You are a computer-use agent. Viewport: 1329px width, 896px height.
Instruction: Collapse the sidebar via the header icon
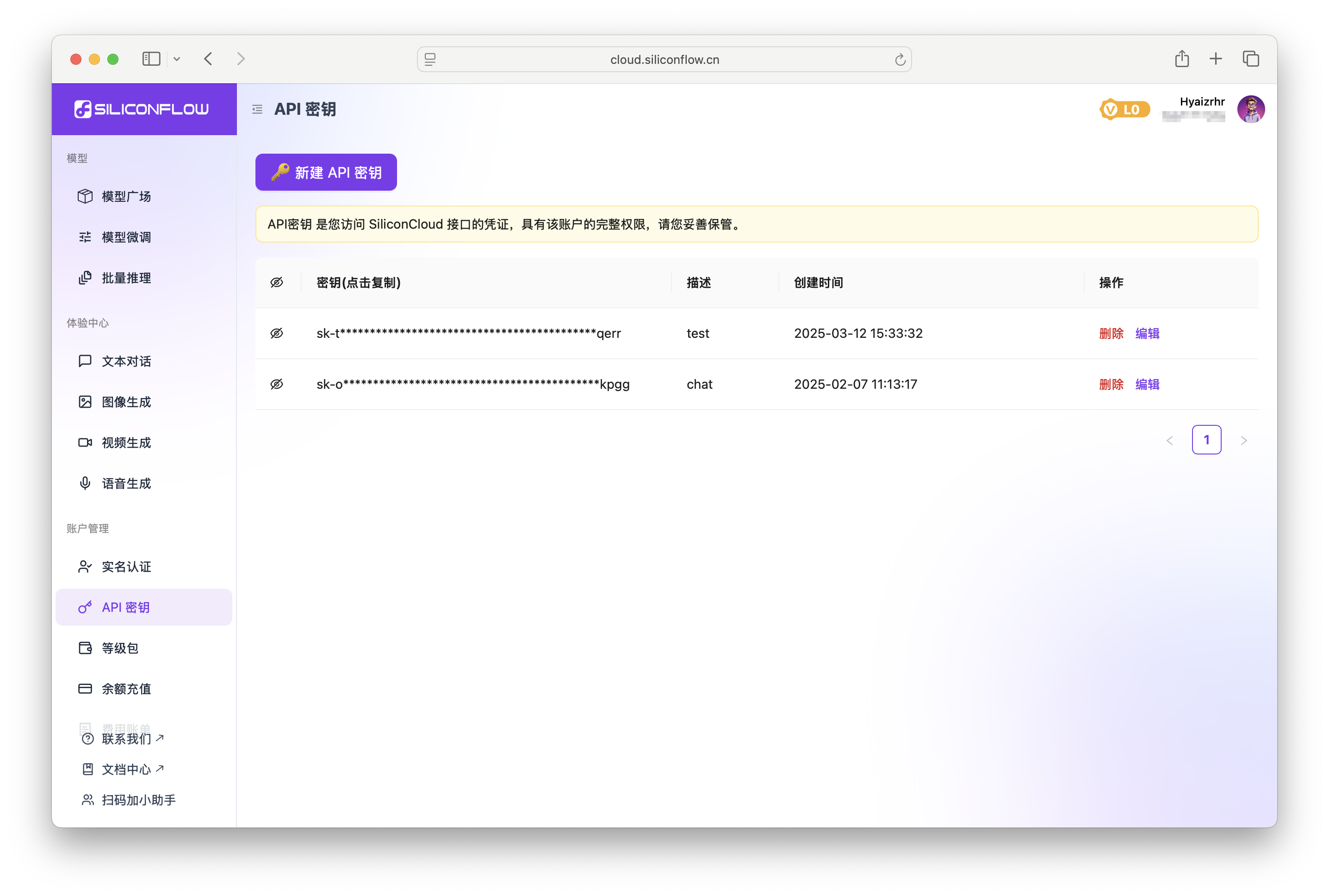pos(257,109)
